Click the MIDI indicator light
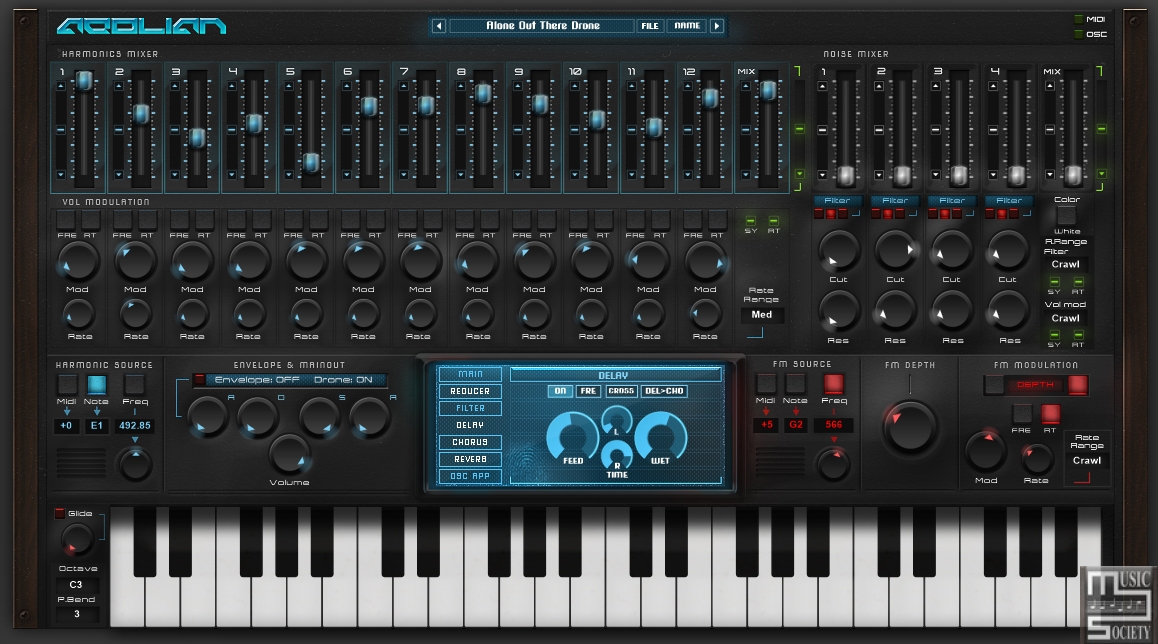This screenshot has width=1158, height=644. (x=1078, y=19)
